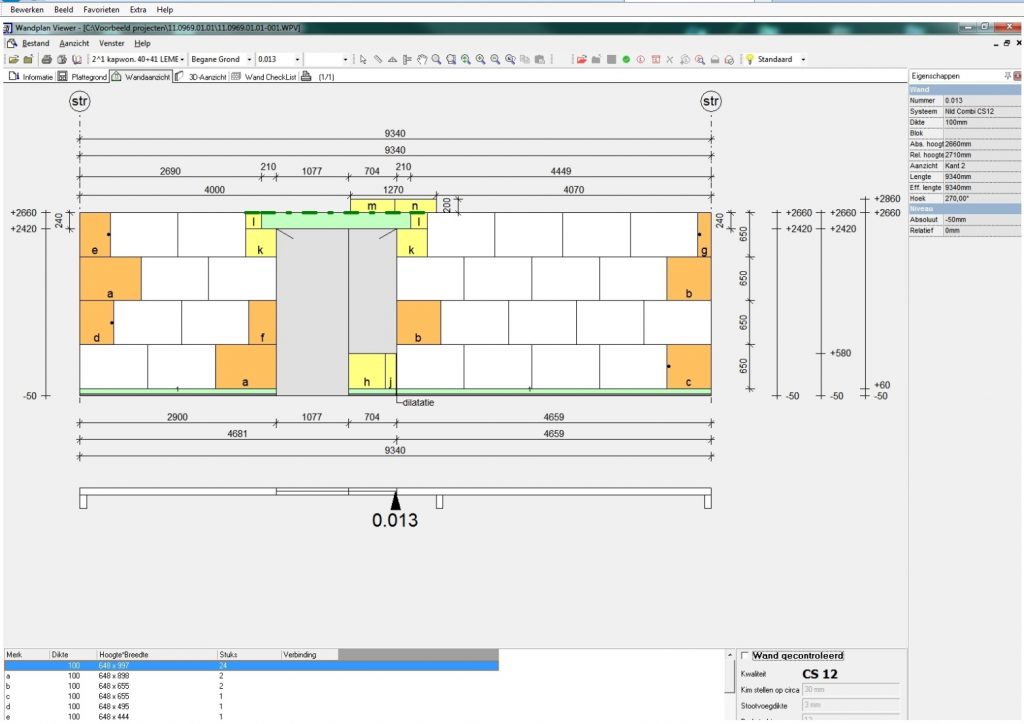
Task: Switch to the 3D-Aanzicht tab
Action: click(201, 76)
